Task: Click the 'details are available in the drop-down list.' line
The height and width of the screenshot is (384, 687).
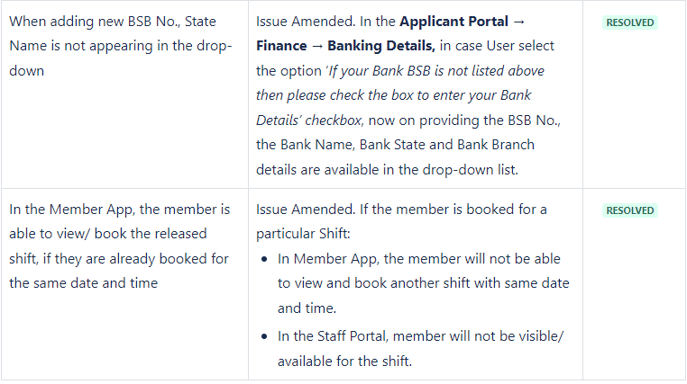Action: pos(387,170)
